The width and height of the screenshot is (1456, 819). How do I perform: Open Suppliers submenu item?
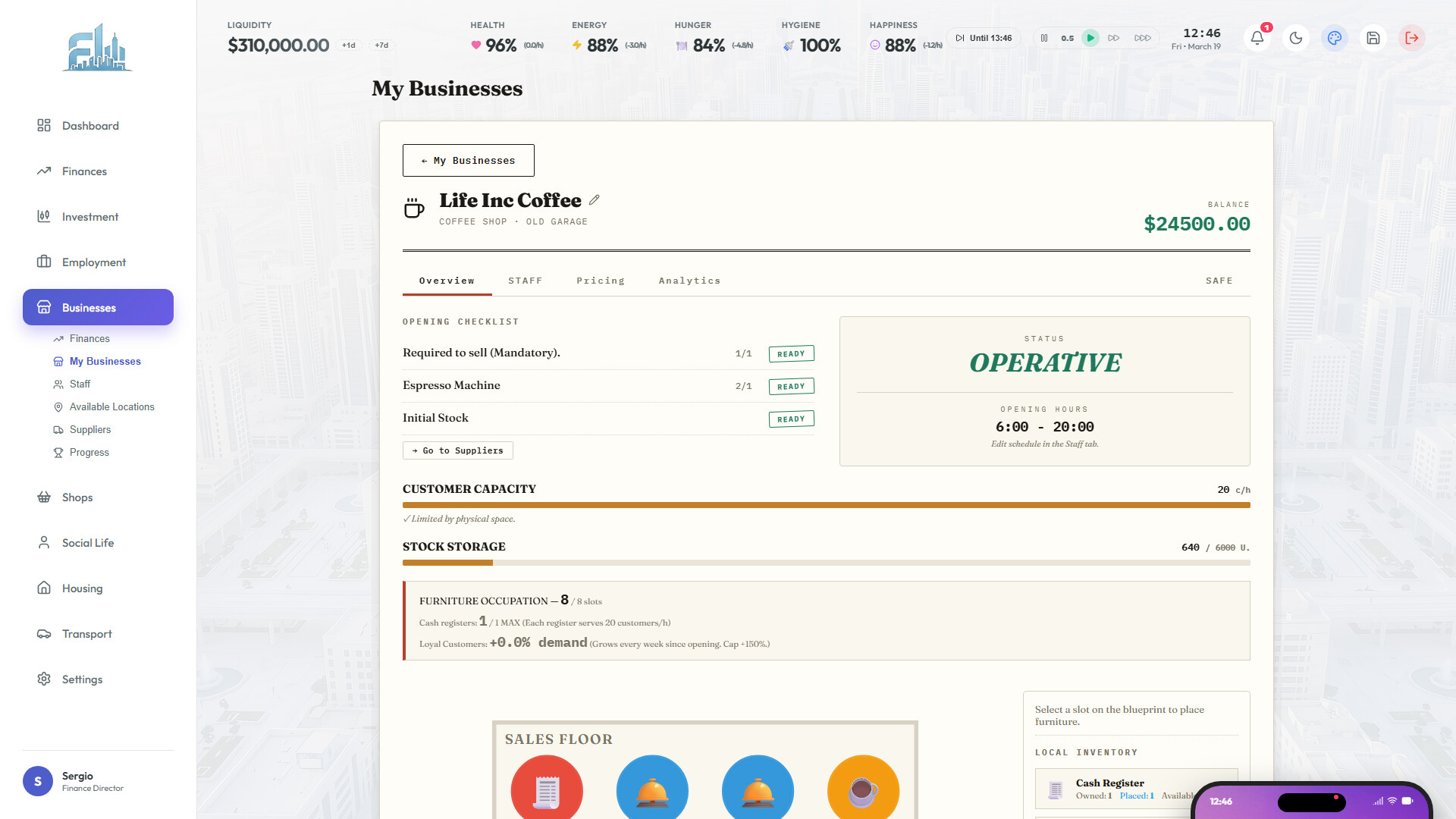click(x=89, y=429)
